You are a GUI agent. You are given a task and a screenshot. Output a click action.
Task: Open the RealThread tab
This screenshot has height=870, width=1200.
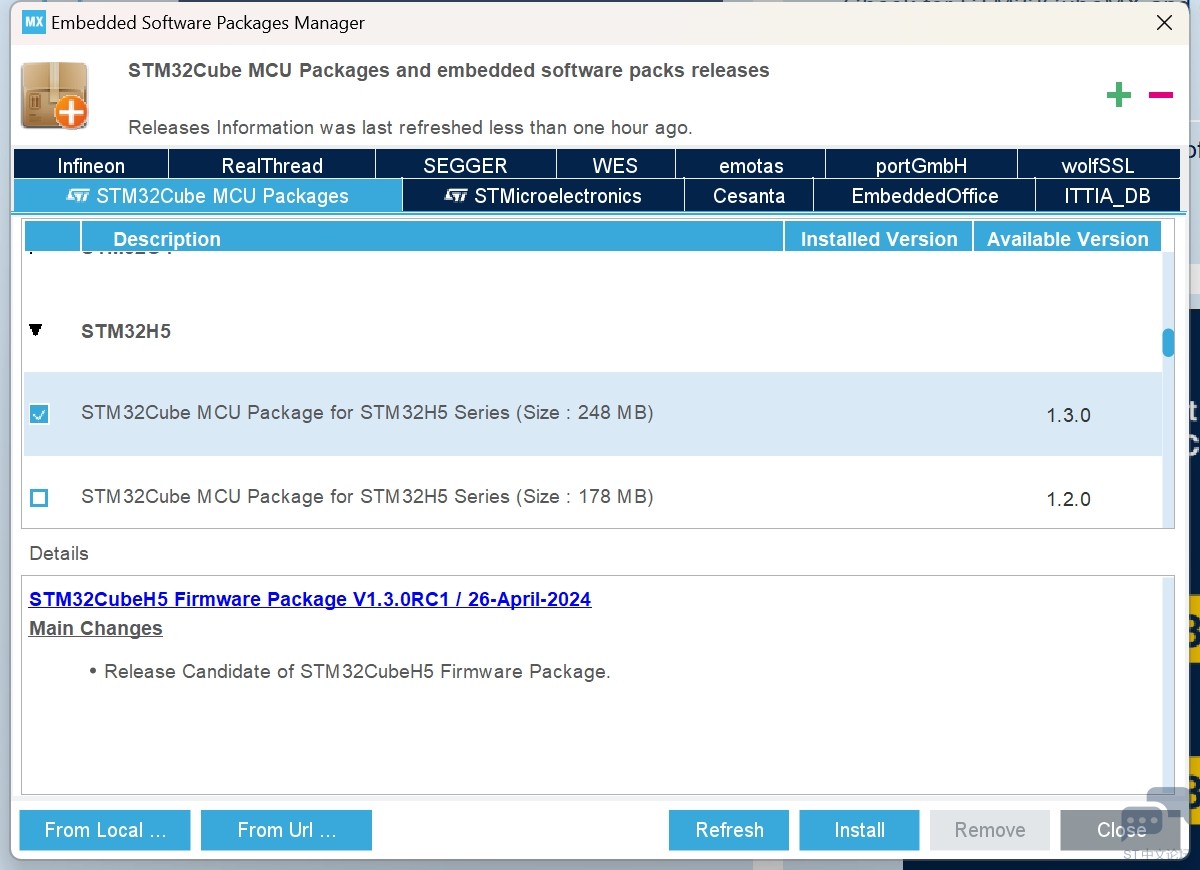pos(272,165)
